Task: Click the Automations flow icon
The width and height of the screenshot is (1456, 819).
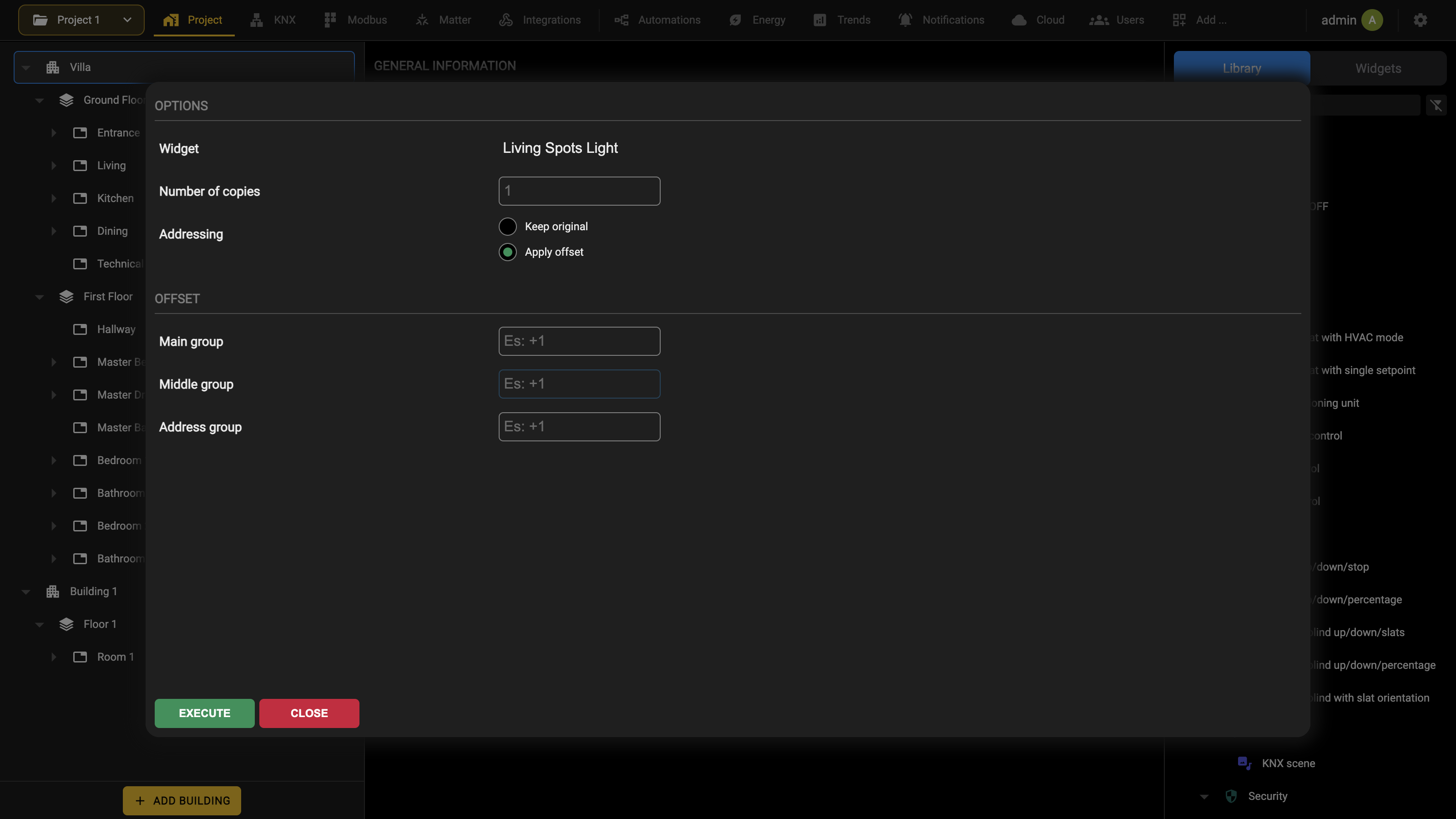Action: pos(621,20)
